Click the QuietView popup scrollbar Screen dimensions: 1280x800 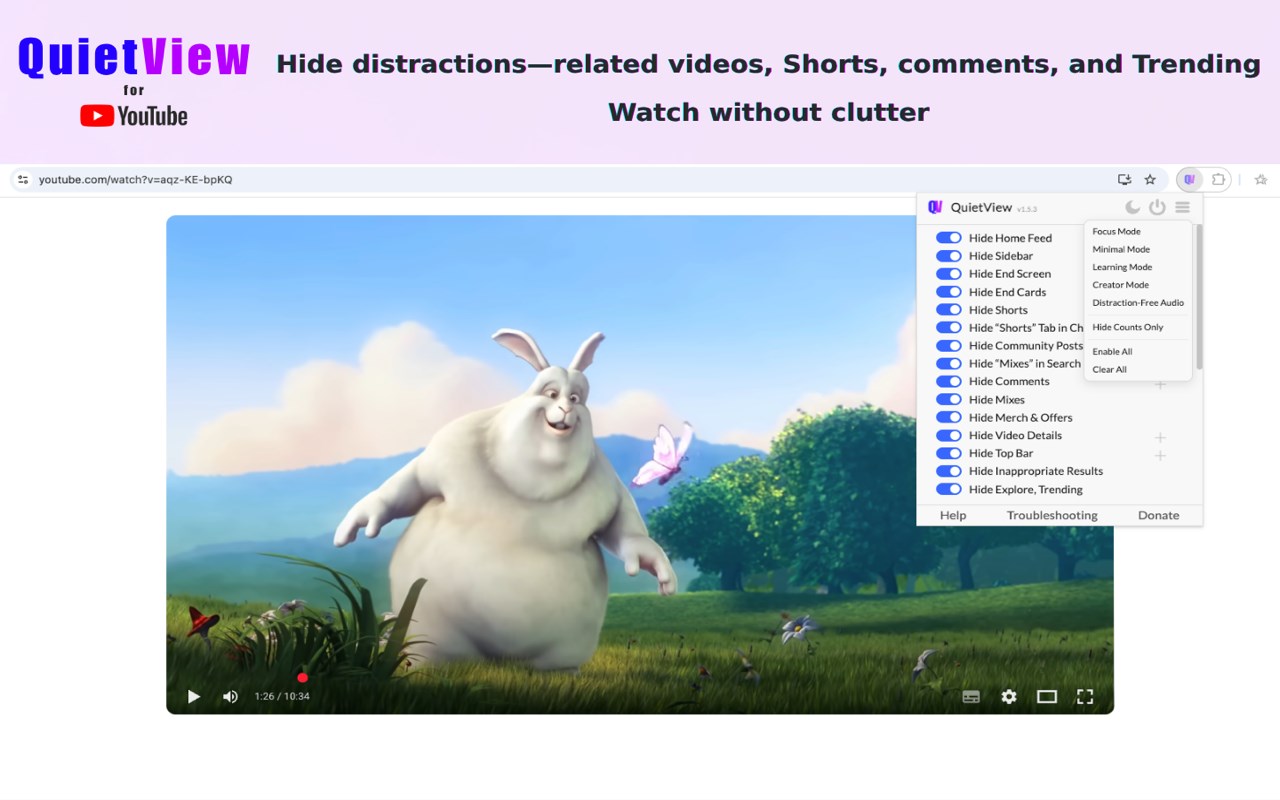coord(1199,297)
